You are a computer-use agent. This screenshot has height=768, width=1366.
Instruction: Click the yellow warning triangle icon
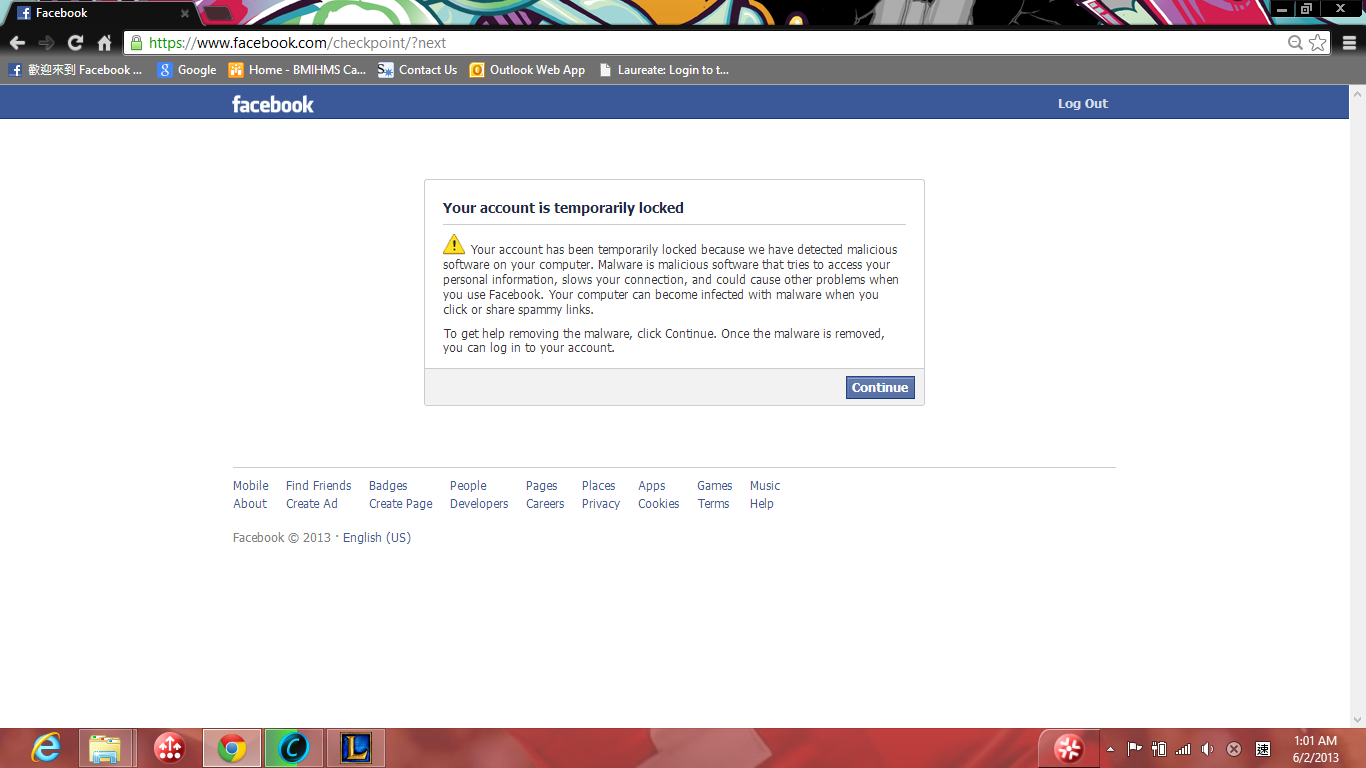coord(454,245)
